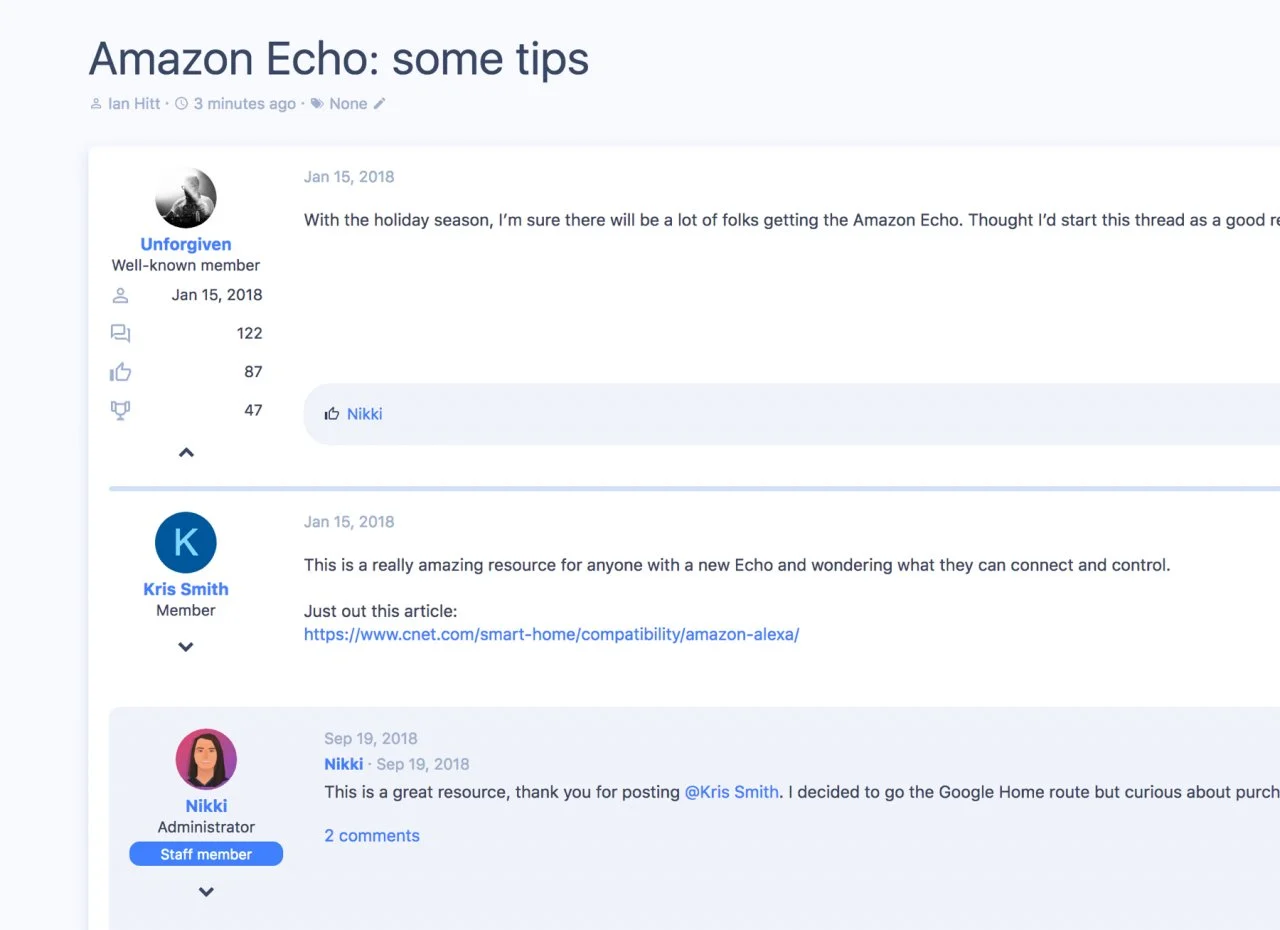The image size is (1280, 930).
Task: Click the @Kris Smith mention
Action: [x=731, y=792]
